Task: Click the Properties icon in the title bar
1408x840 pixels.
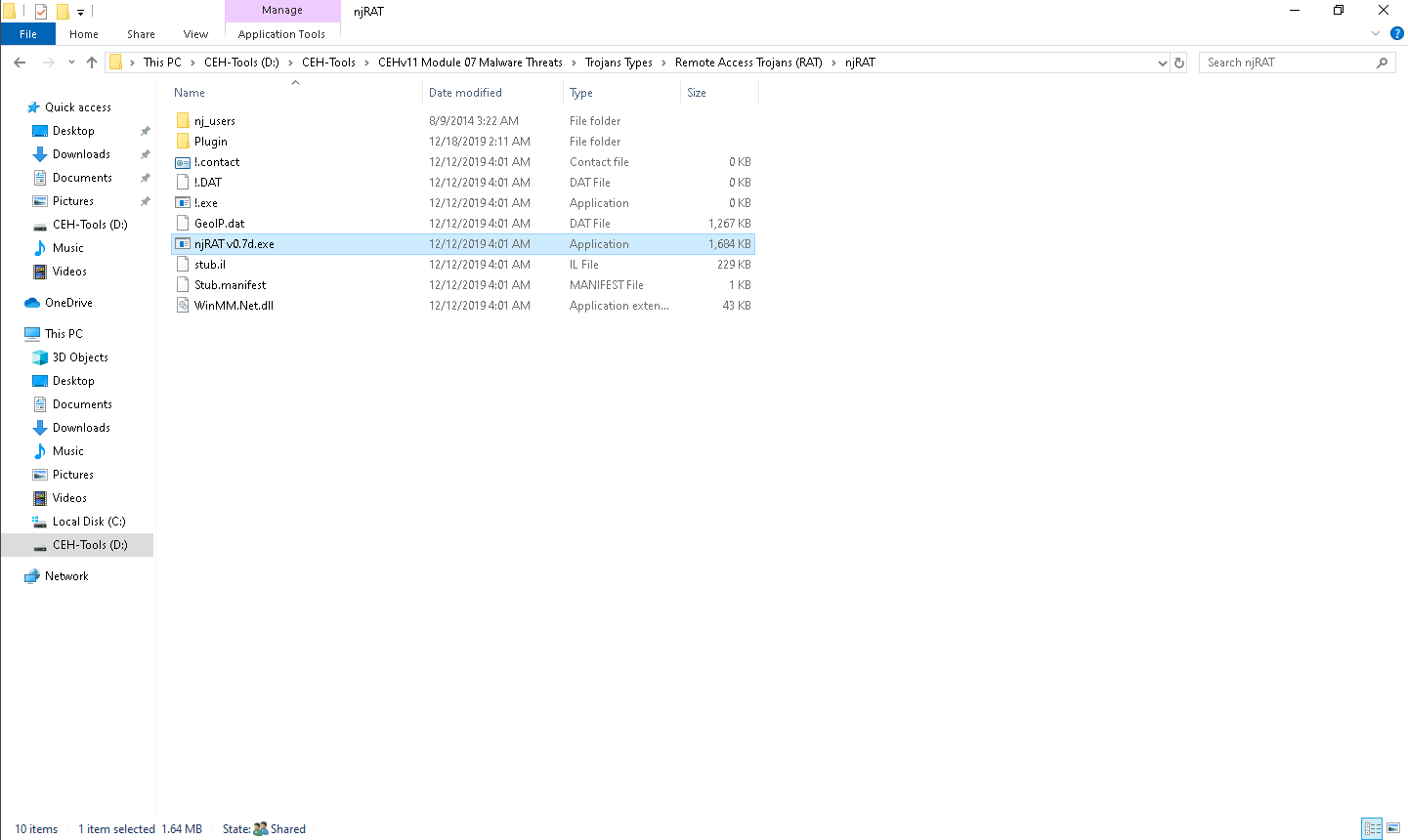Action: pyautogui.click(x=41, y=12)
